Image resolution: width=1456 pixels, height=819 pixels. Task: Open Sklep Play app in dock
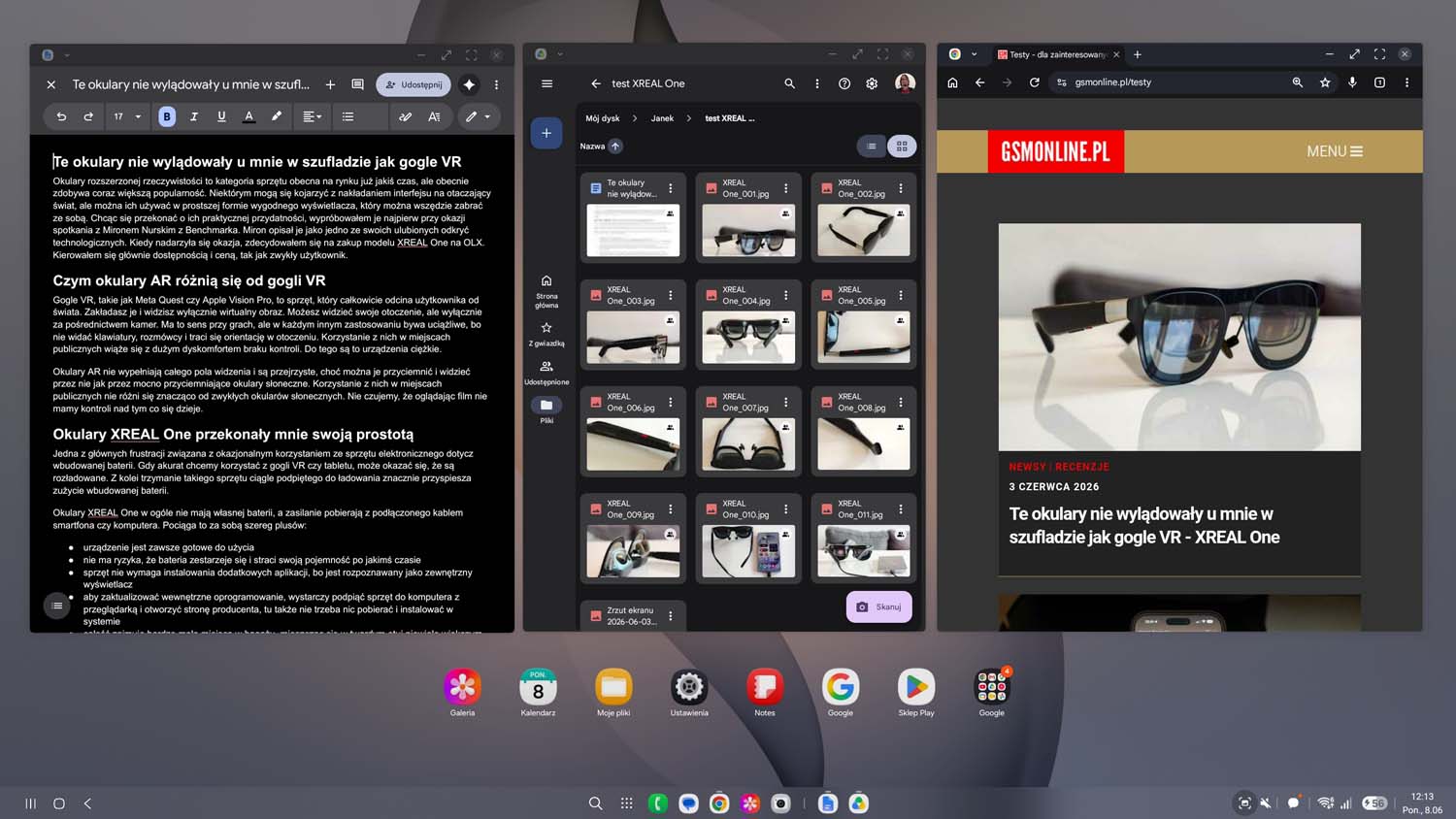pyautogui.click(x=915, y=687)
